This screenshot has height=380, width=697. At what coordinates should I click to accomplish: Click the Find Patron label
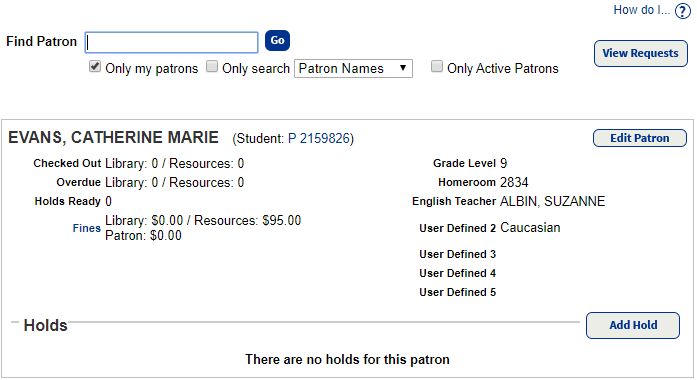41,41
